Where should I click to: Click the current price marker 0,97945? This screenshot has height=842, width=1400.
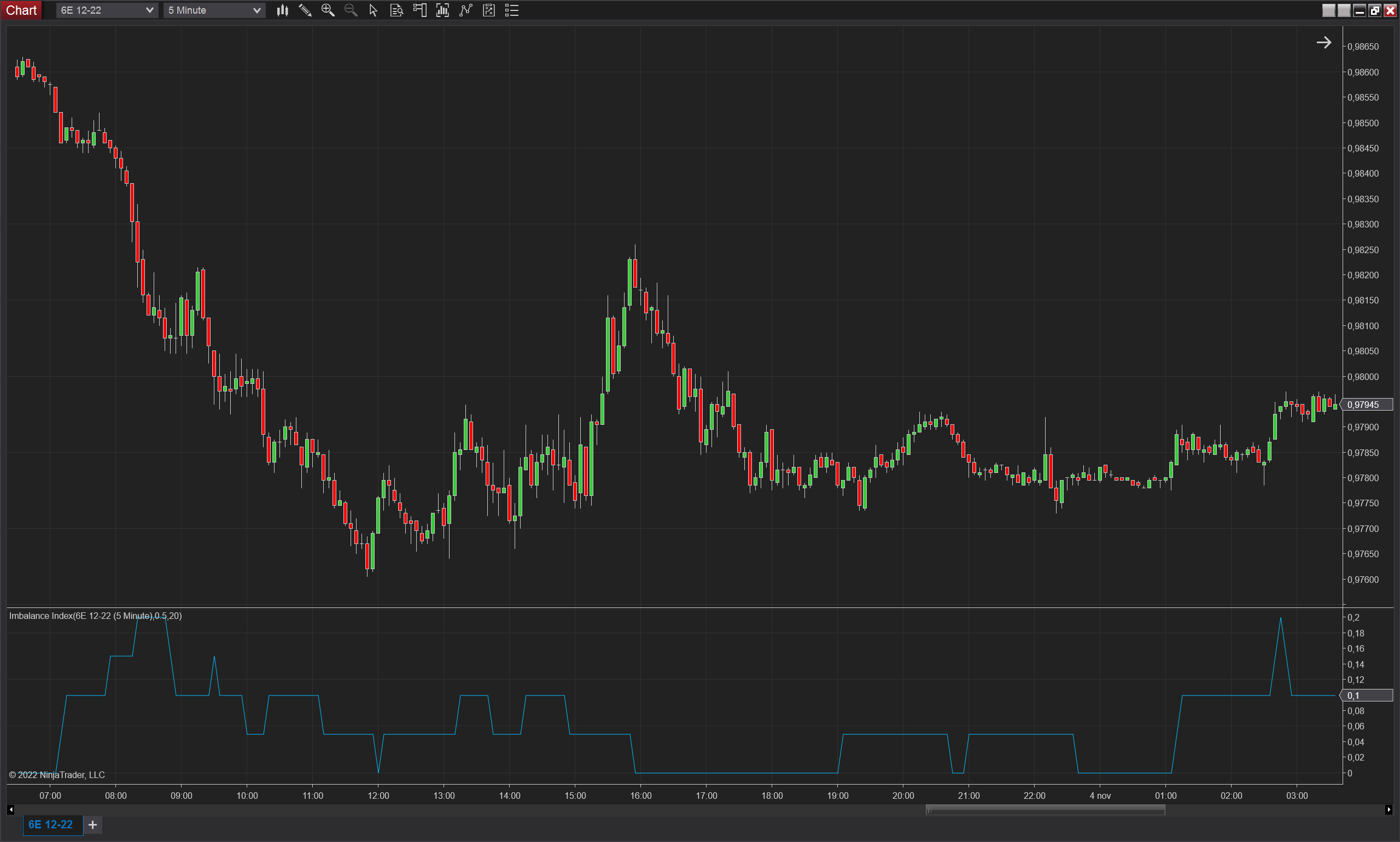(x=1368, y=405)
